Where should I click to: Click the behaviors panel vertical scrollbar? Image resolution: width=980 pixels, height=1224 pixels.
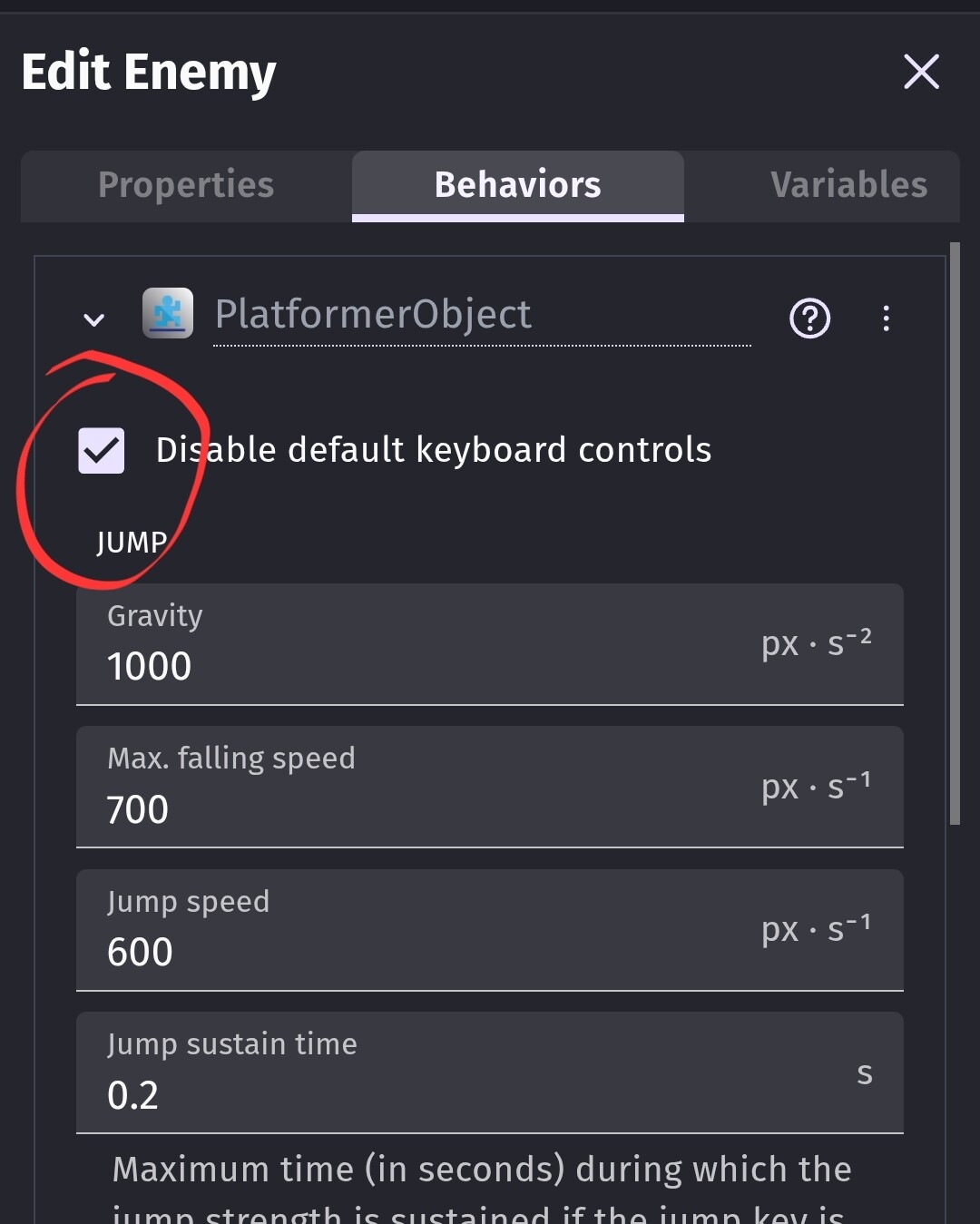coord(955,535)
